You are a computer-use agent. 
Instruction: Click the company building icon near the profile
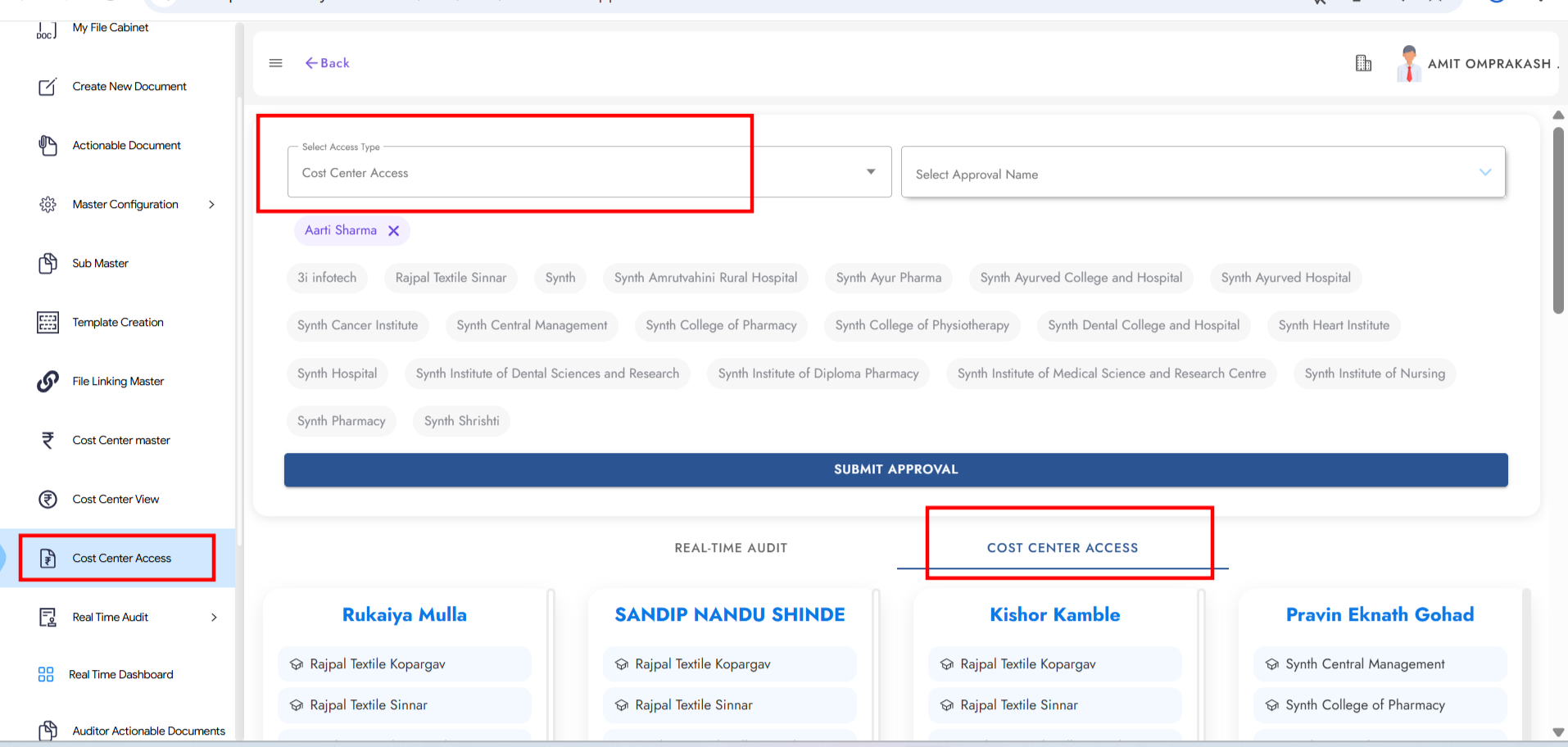[1362, 62]
